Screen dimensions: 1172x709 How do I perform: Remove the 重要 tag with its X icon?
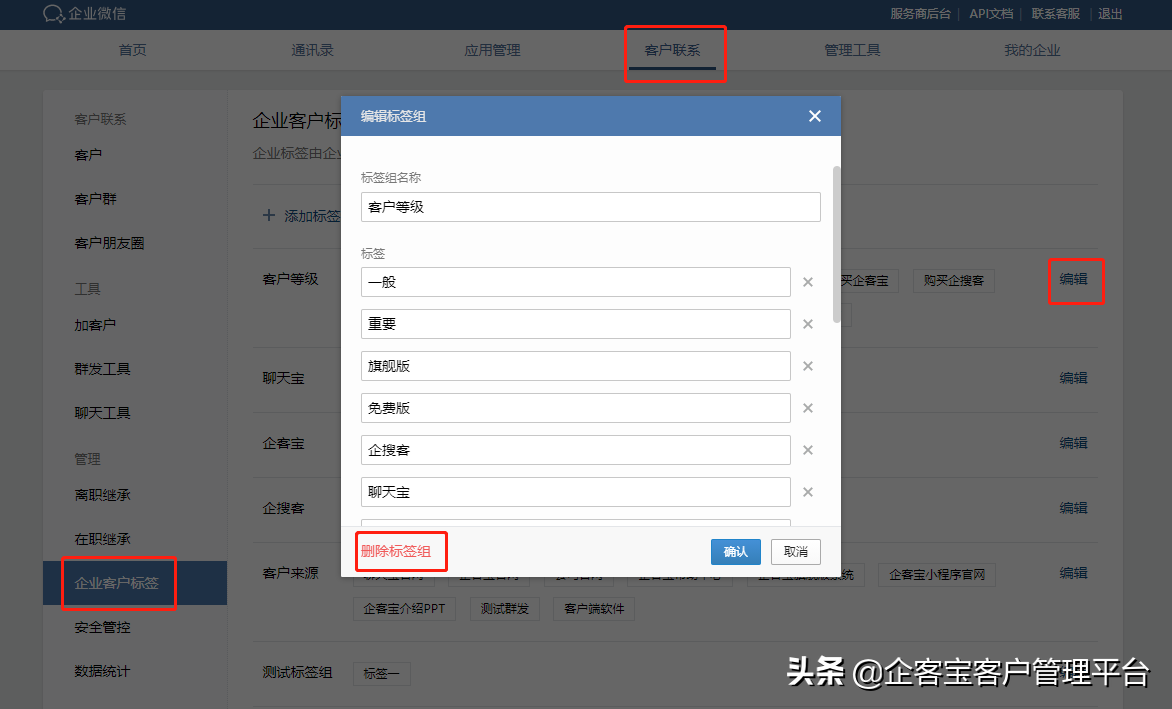coord(808,324)
